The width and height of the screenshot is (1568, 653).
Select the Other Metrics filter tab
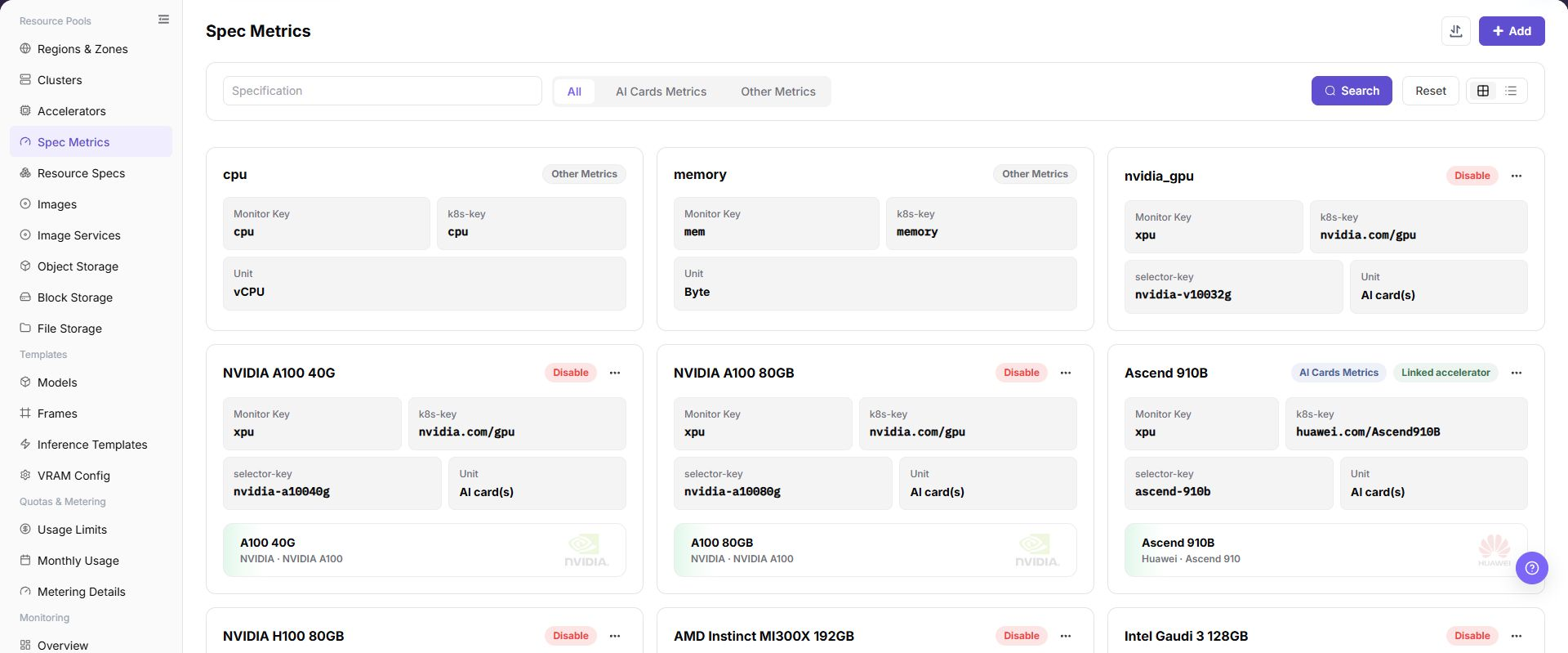(778, 92)
